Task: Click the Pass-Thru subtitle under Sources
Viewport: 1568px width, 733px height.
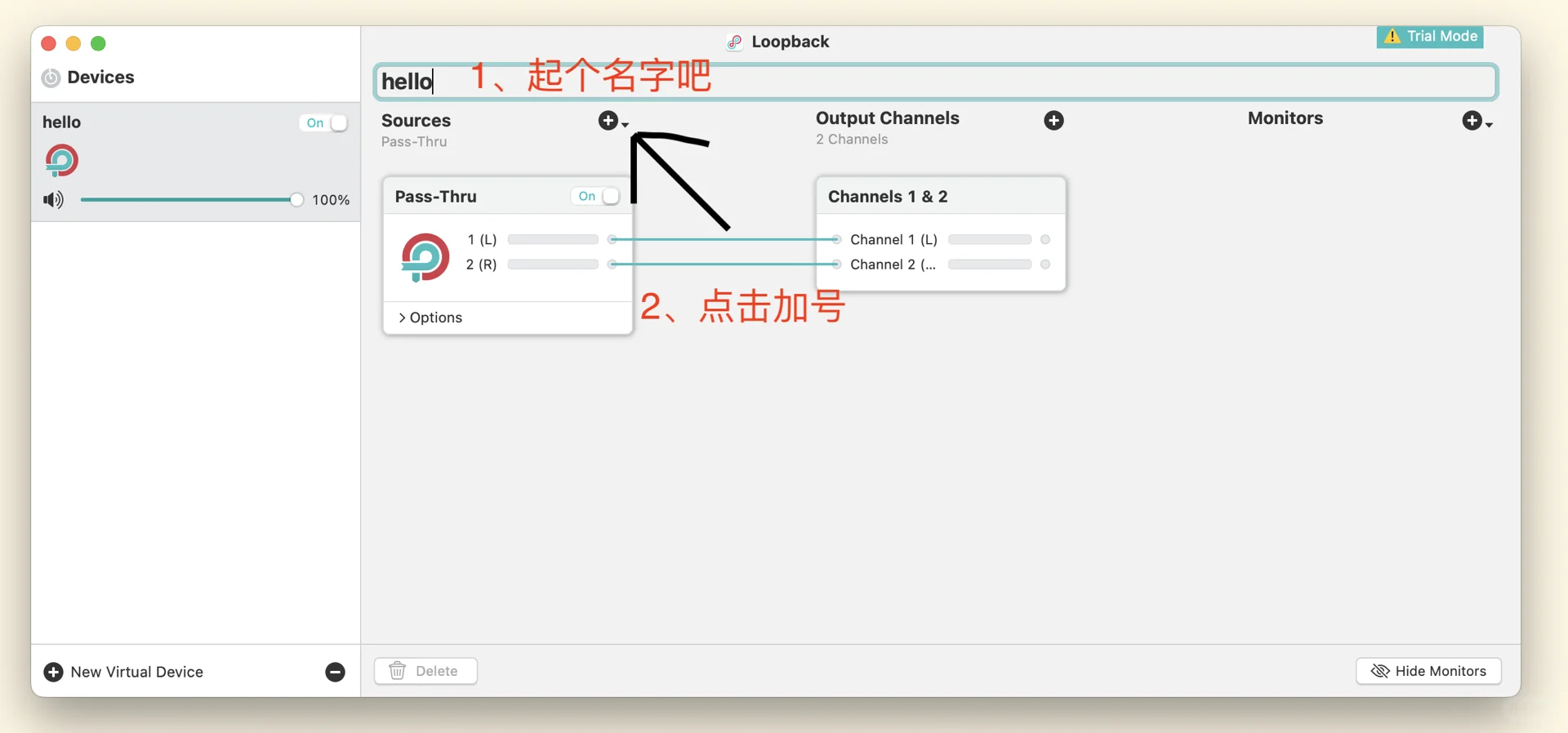Action: point(414,142)
